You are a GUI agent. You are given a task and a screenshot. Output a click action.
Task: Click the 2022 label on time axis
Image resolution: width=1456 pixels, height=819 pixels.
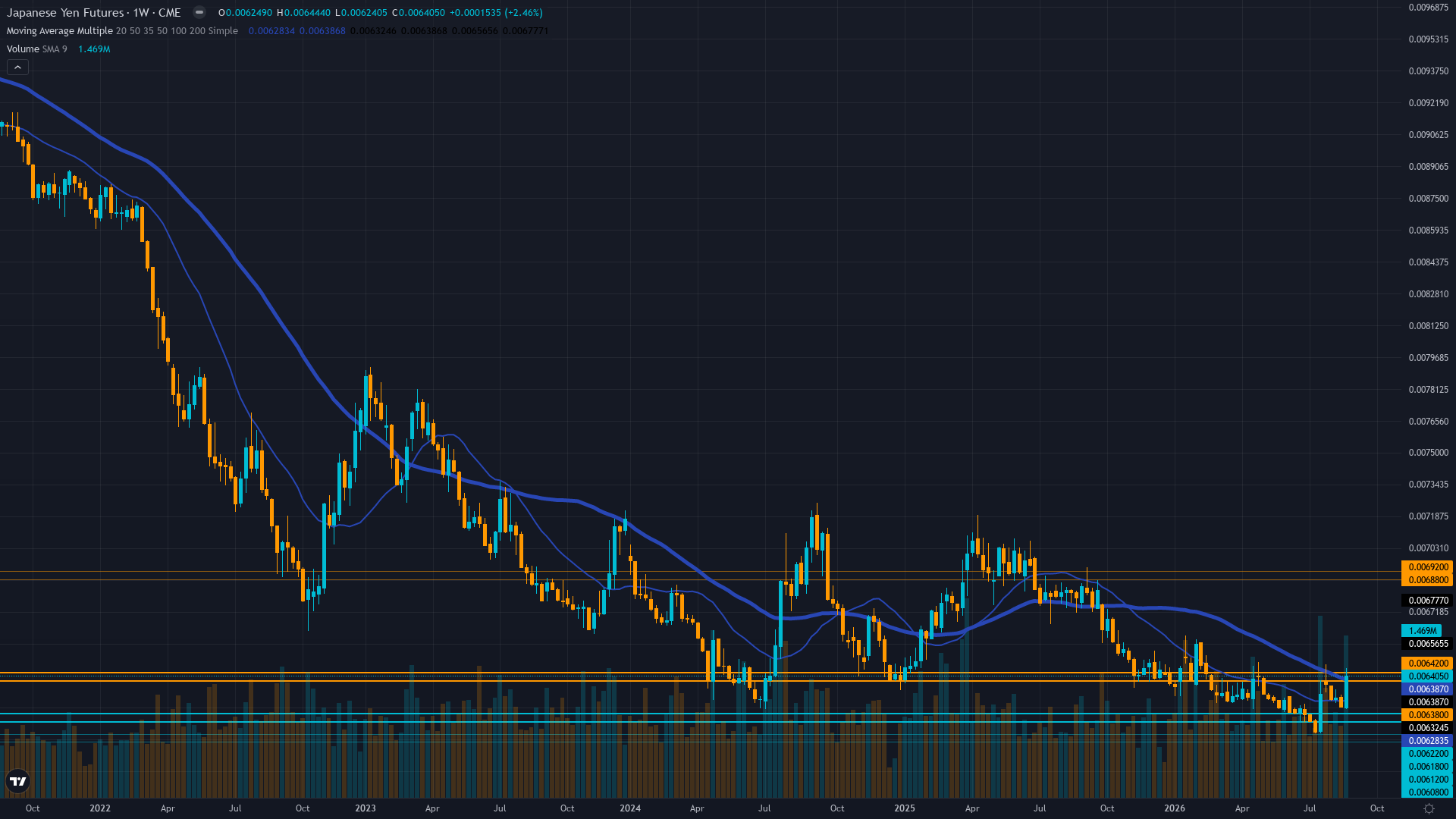click(100, 808)
